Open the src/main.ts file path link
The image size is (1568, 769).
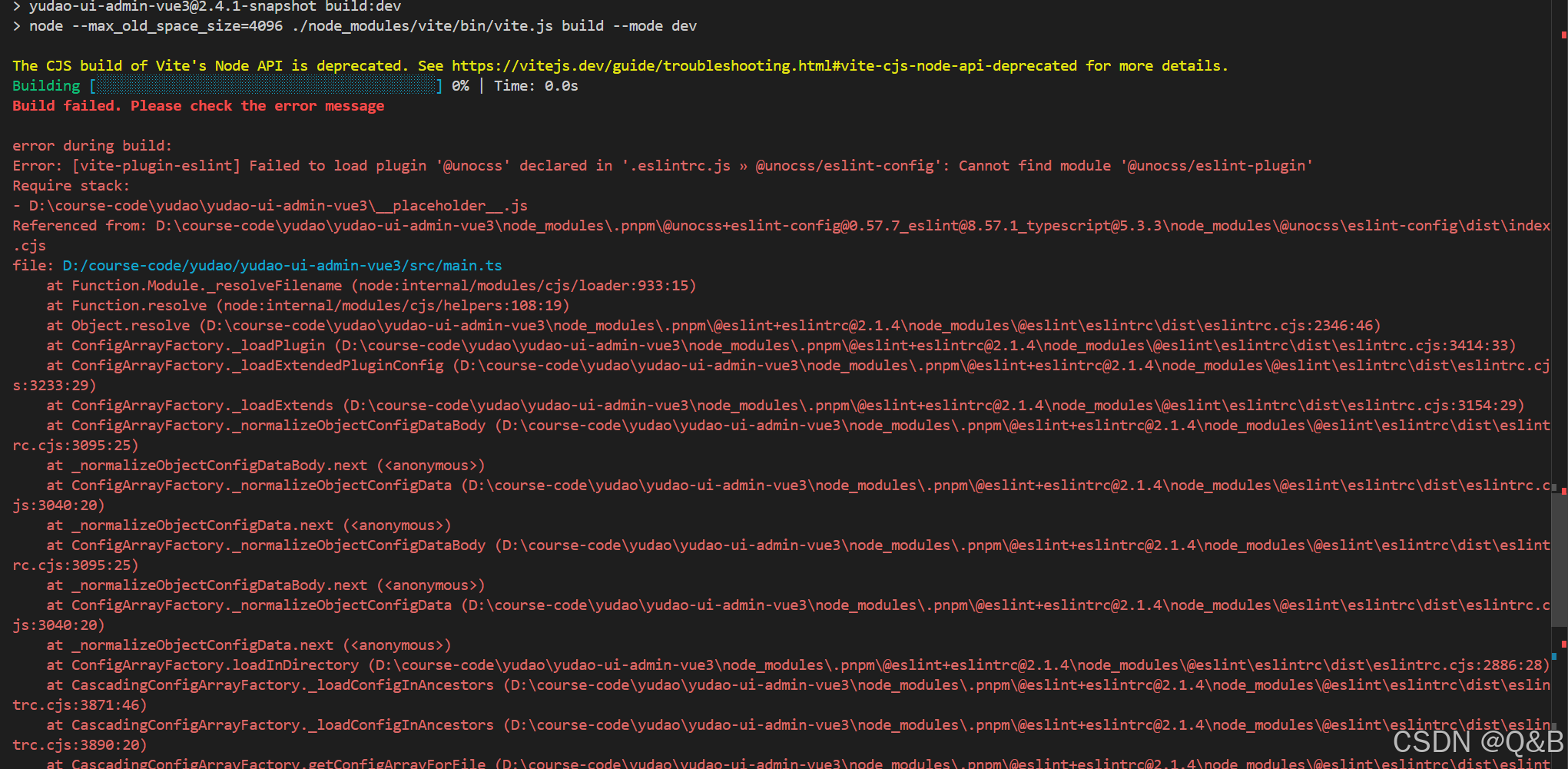coord(282,266)
